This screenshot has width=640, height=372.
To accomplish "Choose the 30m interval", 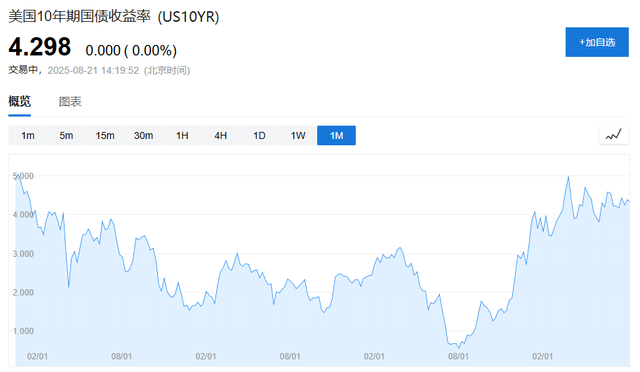I will [143, 136].
